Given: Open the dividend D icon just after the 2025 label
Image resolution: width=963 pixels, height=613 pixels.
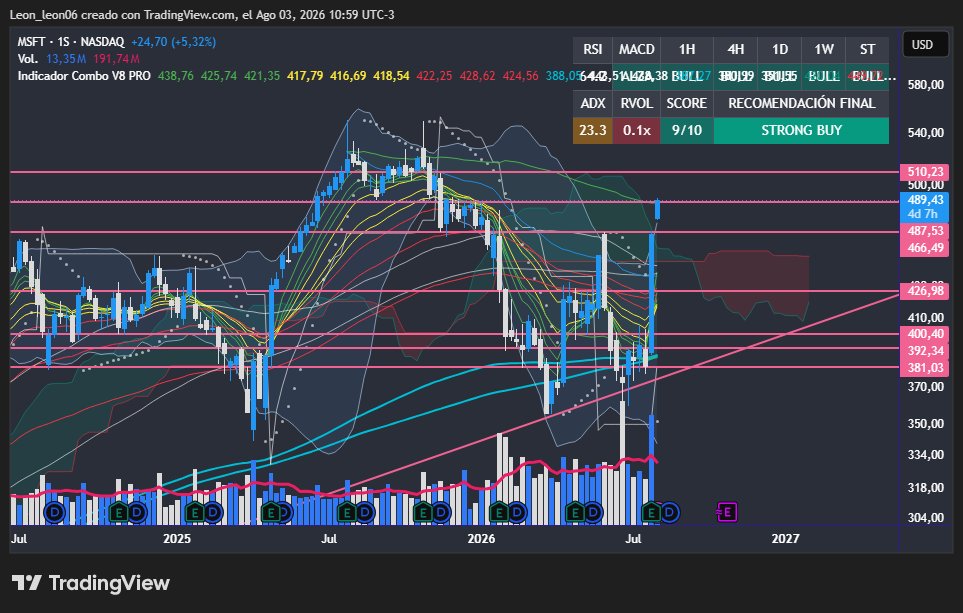Looking at the screenshot, I should (212, 512).
